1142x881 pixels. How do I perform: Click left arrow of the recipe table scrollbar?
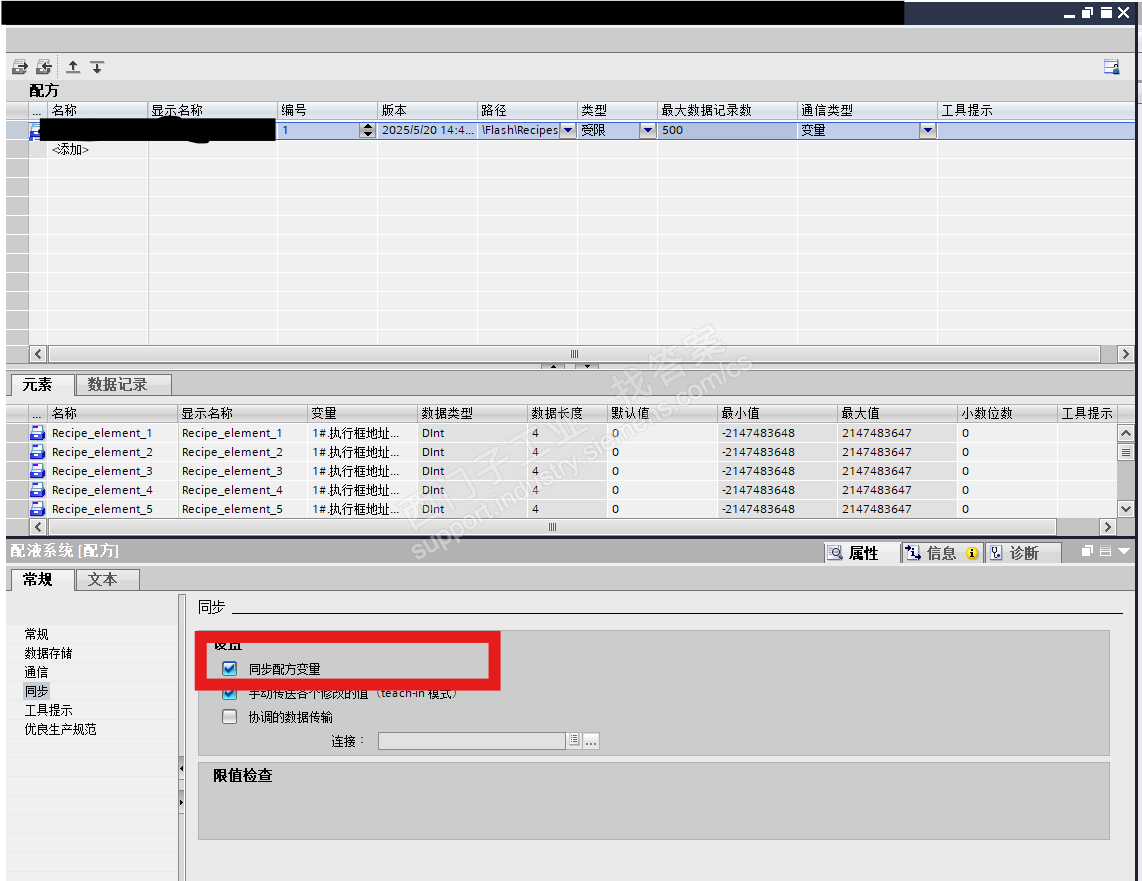pos(38,354)
